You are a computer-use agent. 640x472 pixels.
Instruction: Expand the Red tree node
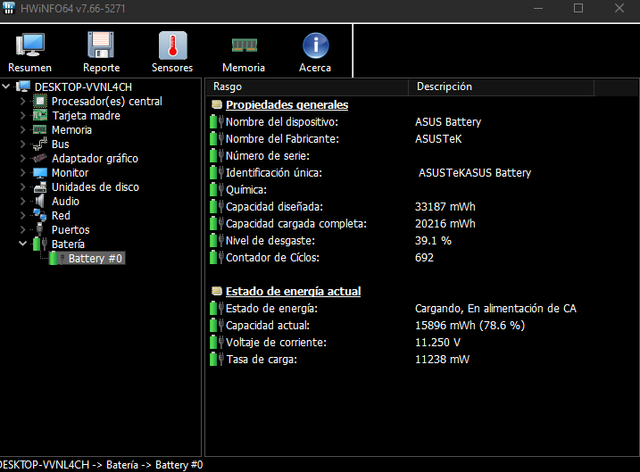23,216
